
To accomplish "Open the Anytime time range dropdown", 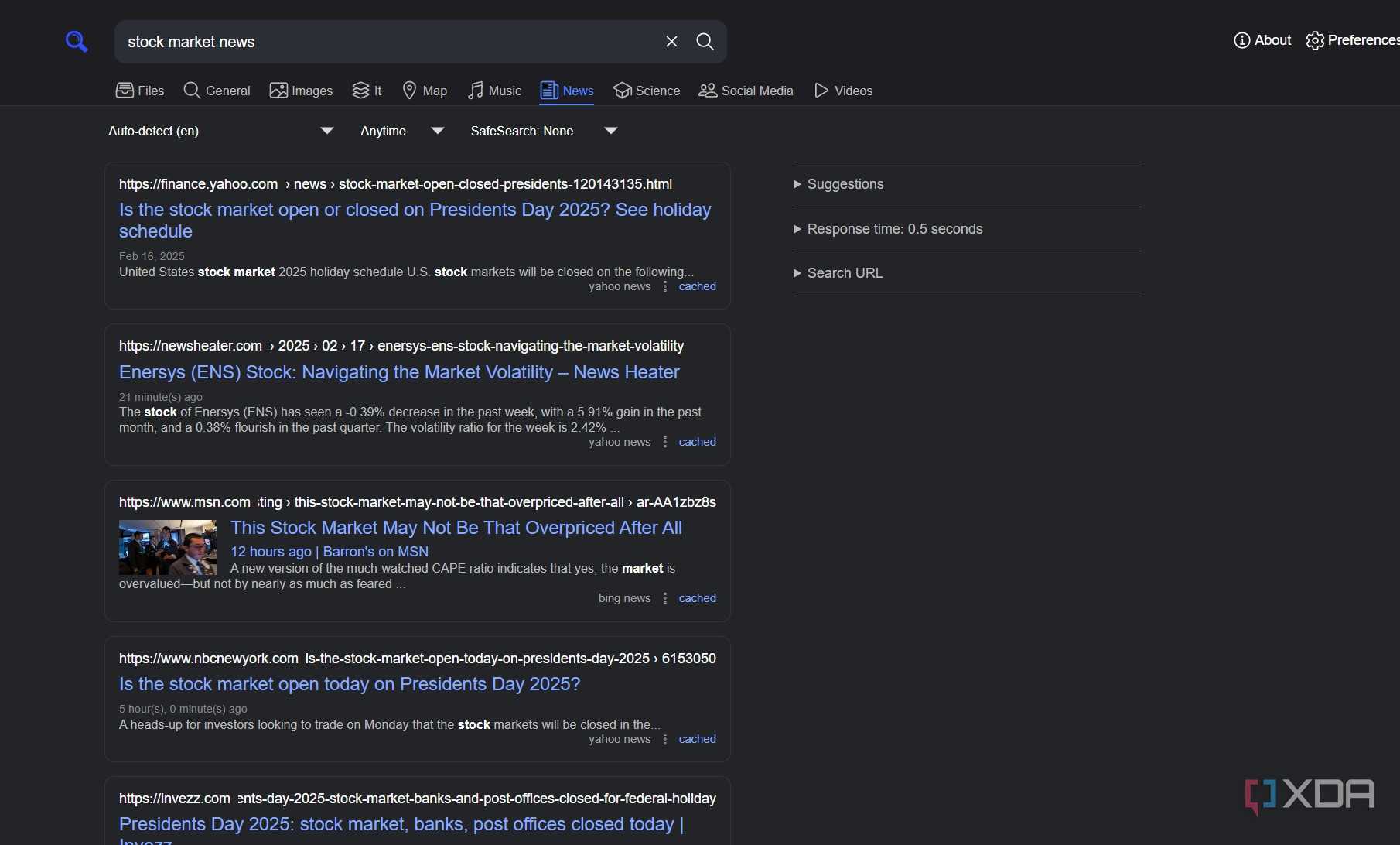I will click(x=403, y=131).
